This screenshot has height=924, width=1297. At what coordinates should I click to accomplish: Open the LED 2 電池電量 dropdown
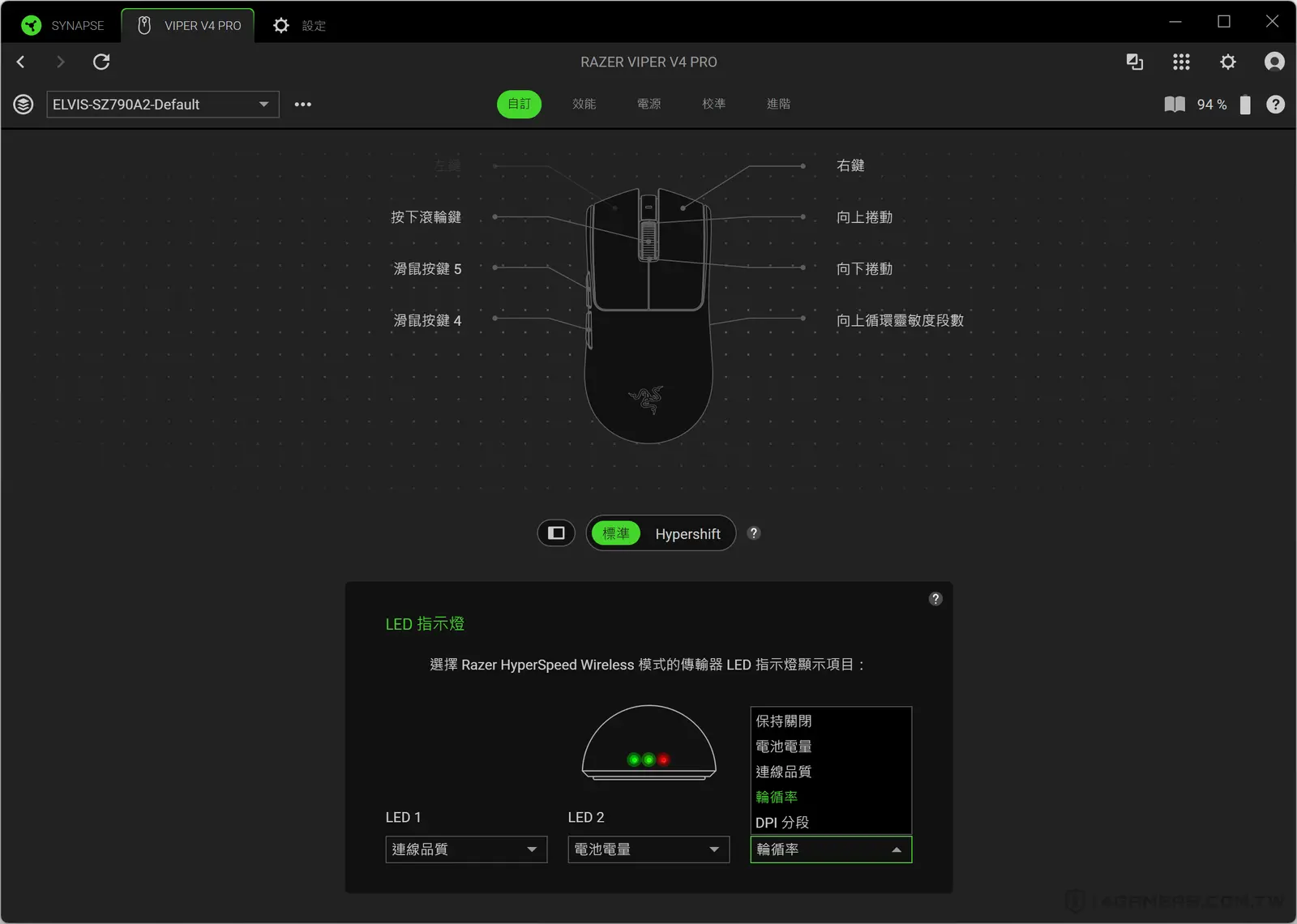[648, 849]
